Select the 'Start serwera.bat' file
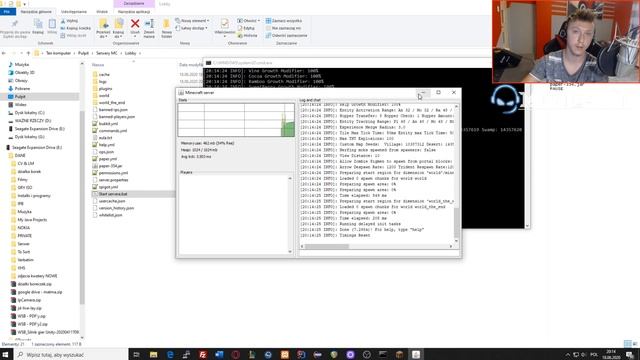The image size is (640, 360). point(113,194)
